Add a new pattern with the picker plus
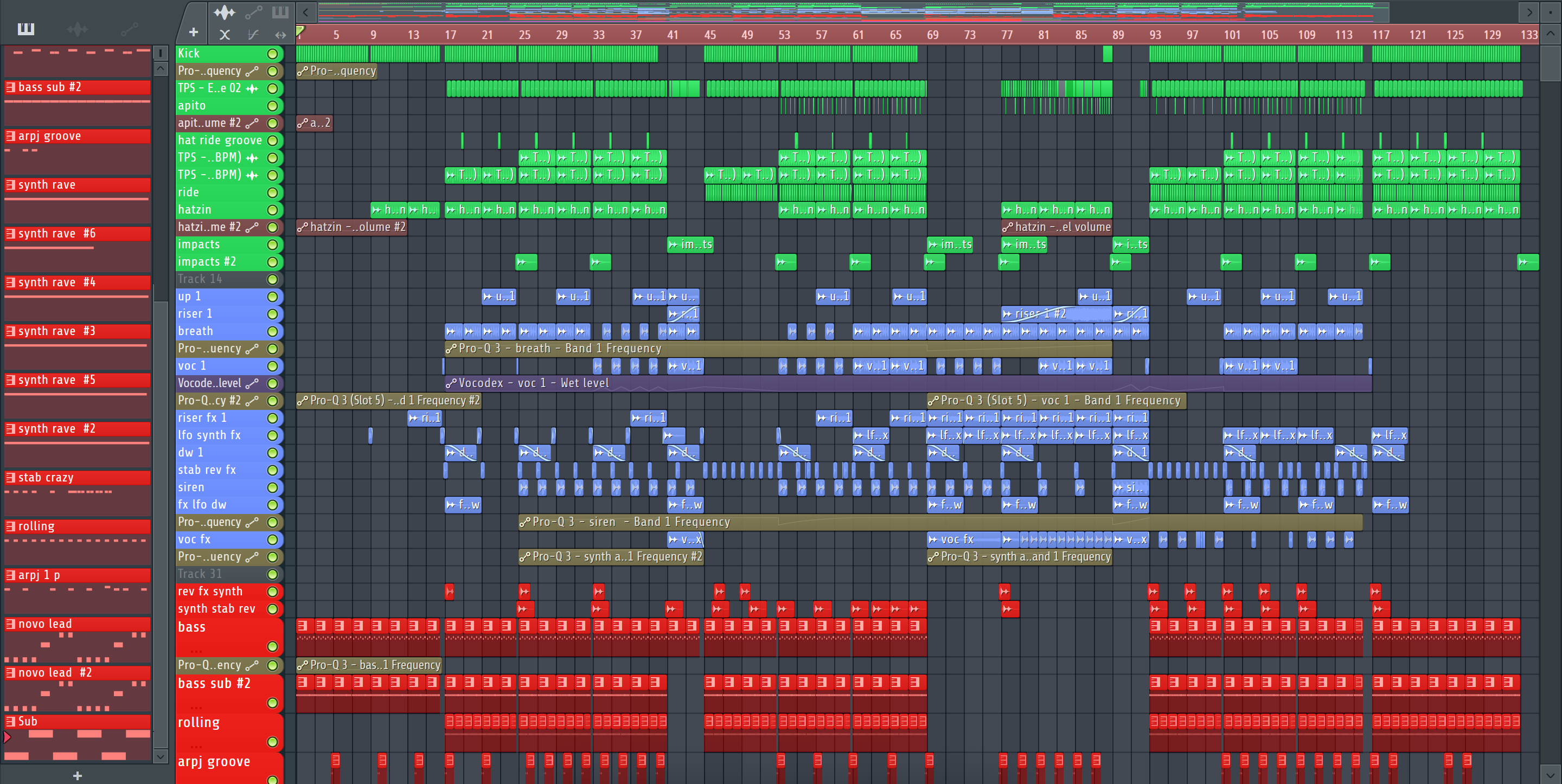 [77, 775]
